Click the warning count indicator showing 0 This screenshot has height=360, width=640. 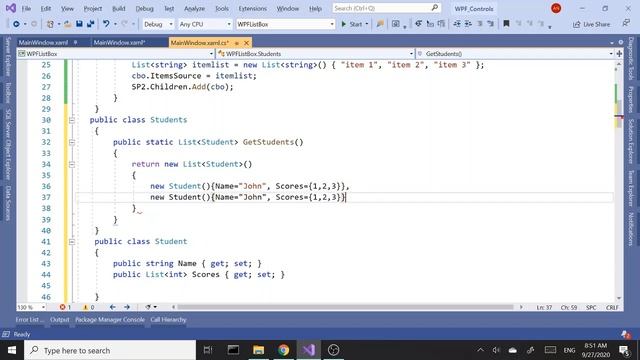[89, 307]
